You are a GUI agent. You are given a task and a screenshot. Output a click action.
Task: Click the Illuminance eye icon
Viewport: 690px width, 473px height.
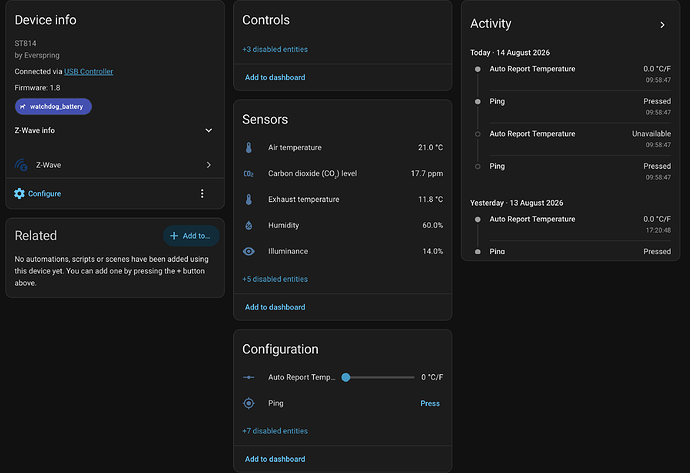tap(249, 251)
